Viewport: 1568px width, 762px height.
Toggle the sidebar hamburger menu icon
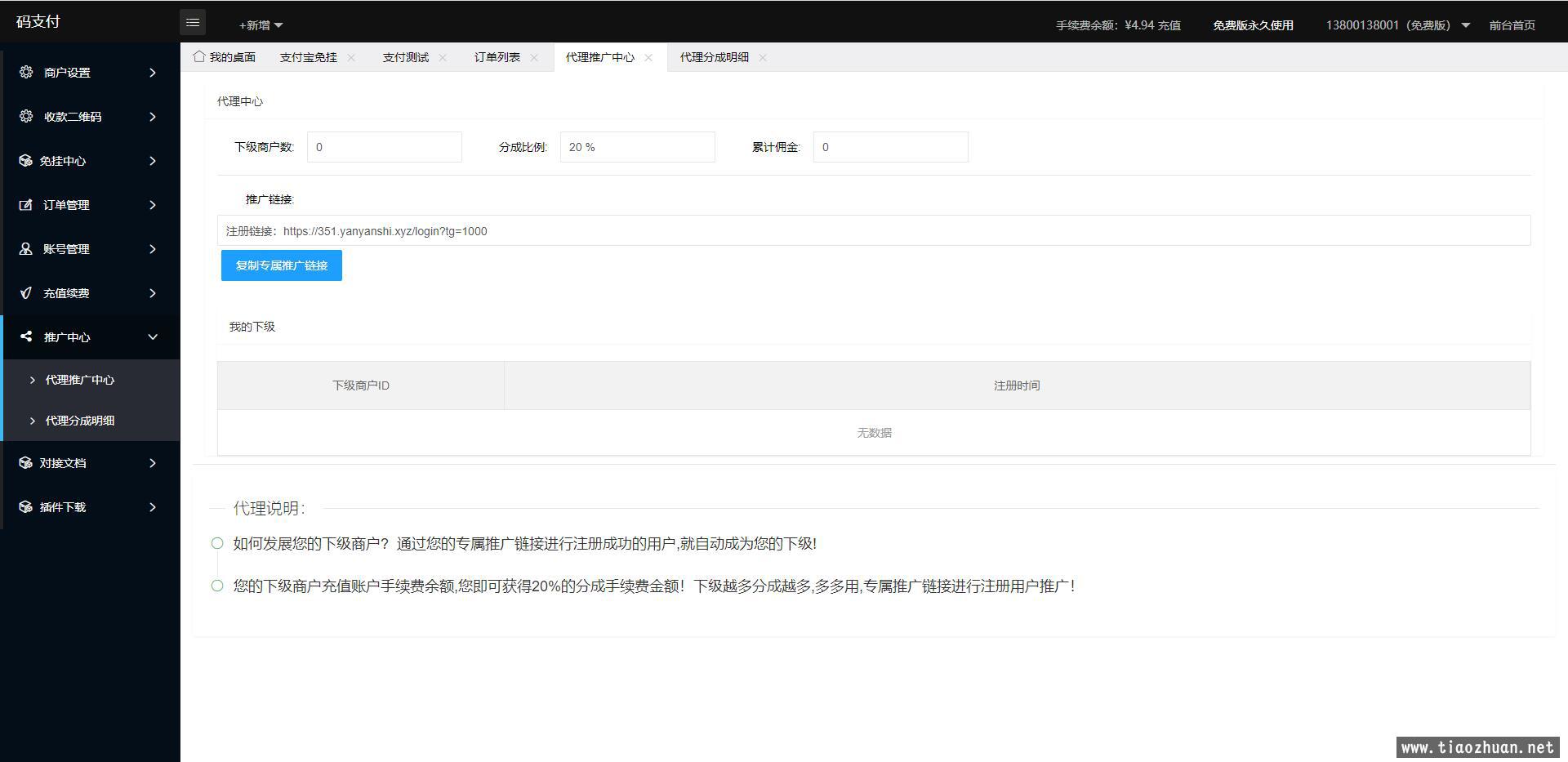193,22
